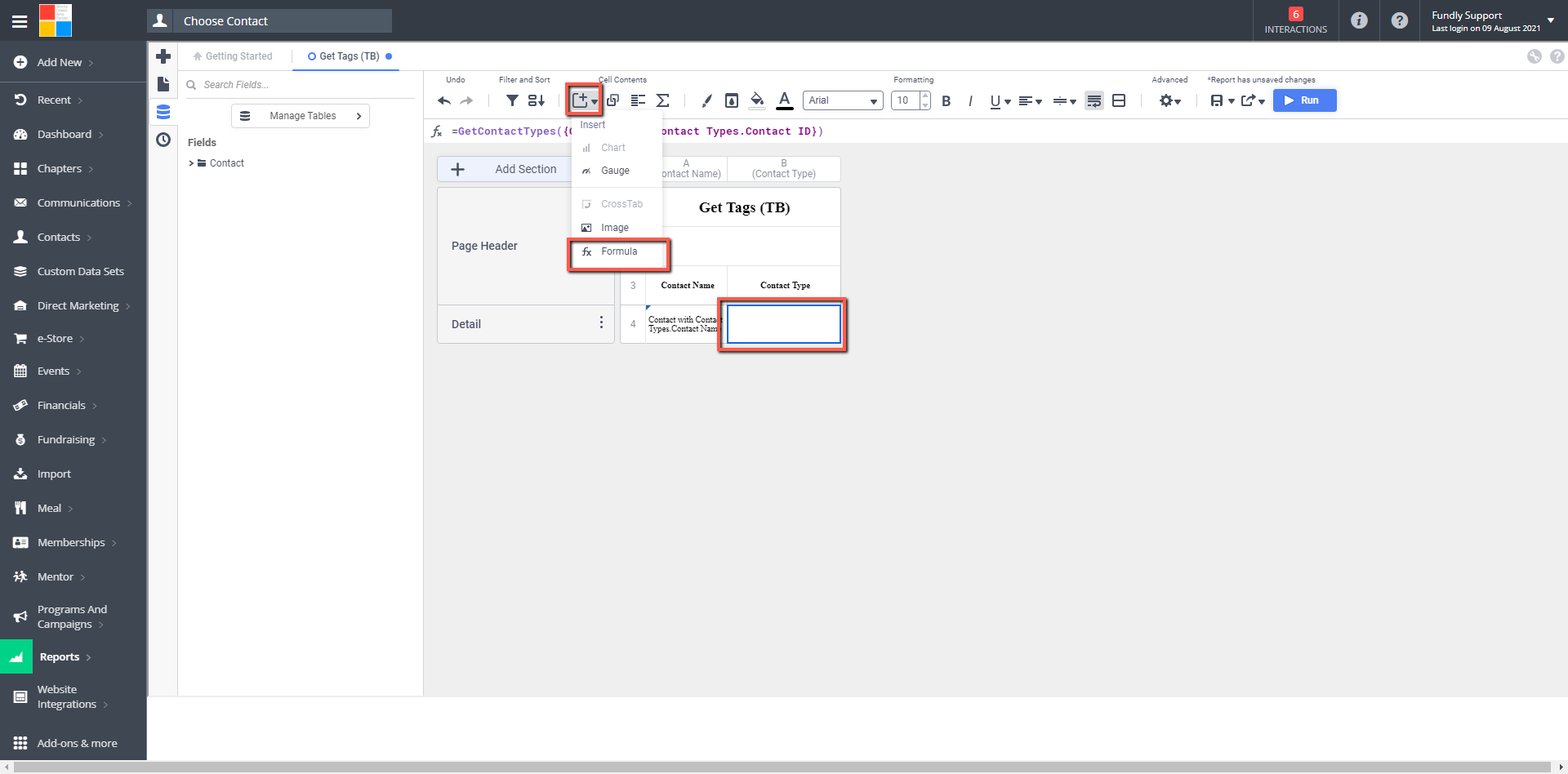Increase font size with stepper arrow
This screenshot has height=774, width=1568.
925,96
